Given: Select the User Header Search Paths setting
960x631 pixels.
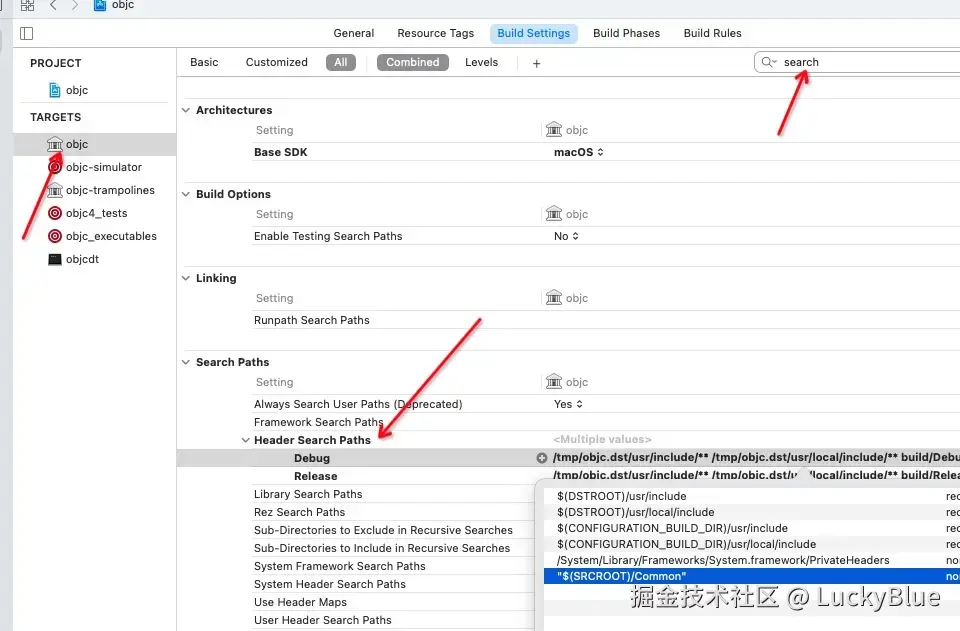Looking at the screenshot, I should (x=323, y=620).
